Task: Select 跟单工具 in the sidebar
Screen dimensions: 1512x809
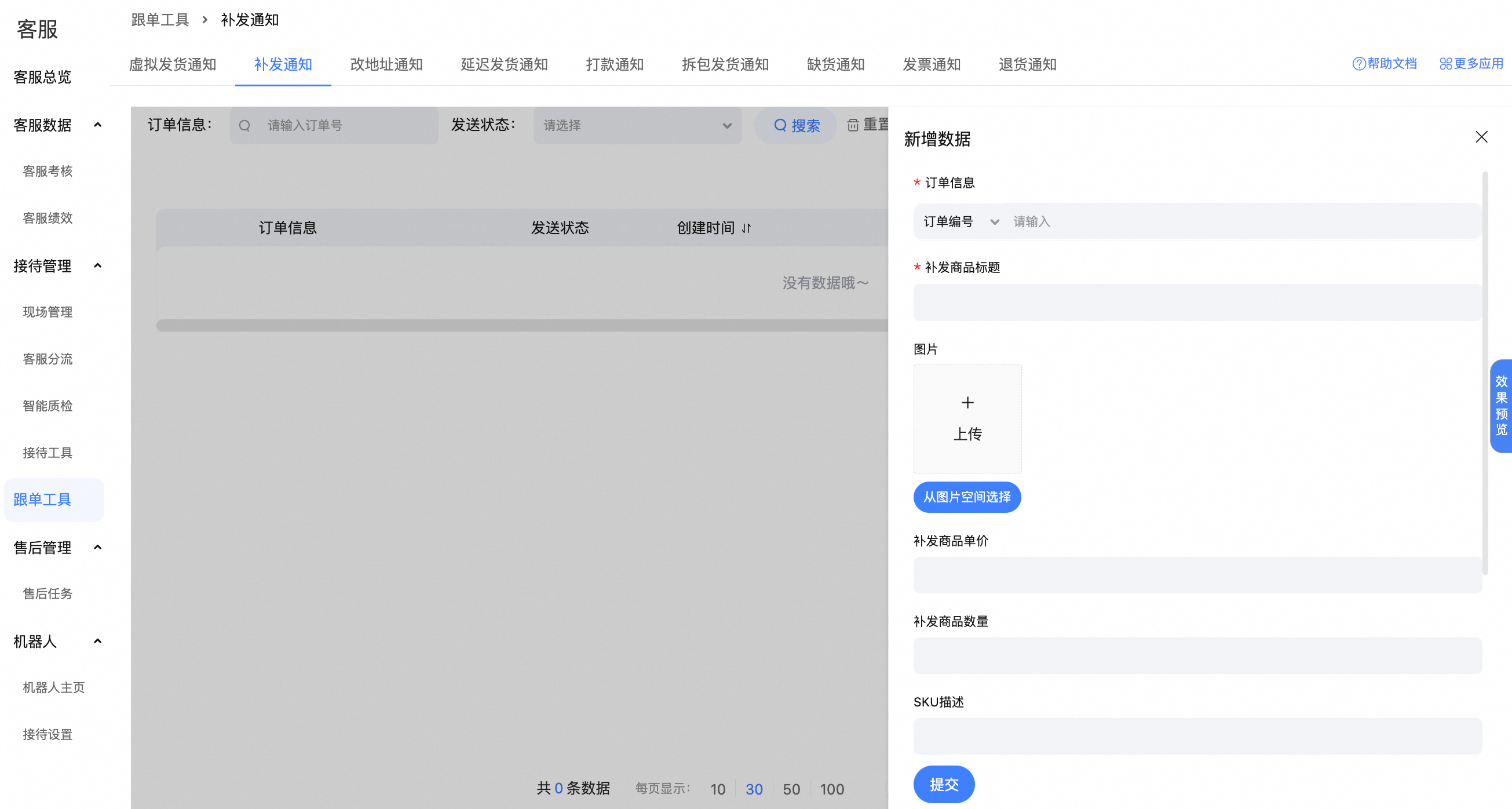Action: pos(54,500)
